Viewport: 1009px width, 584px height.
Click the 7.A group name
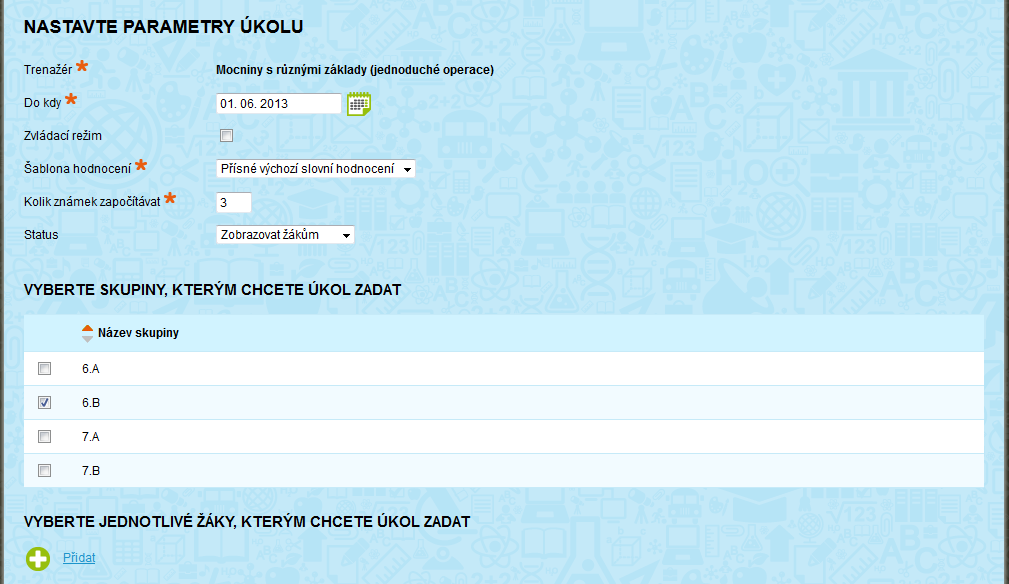coord(91,436)
